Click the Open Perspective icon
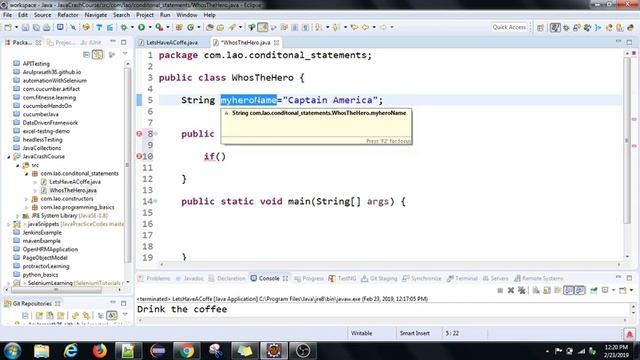 (x=540, y=27)
